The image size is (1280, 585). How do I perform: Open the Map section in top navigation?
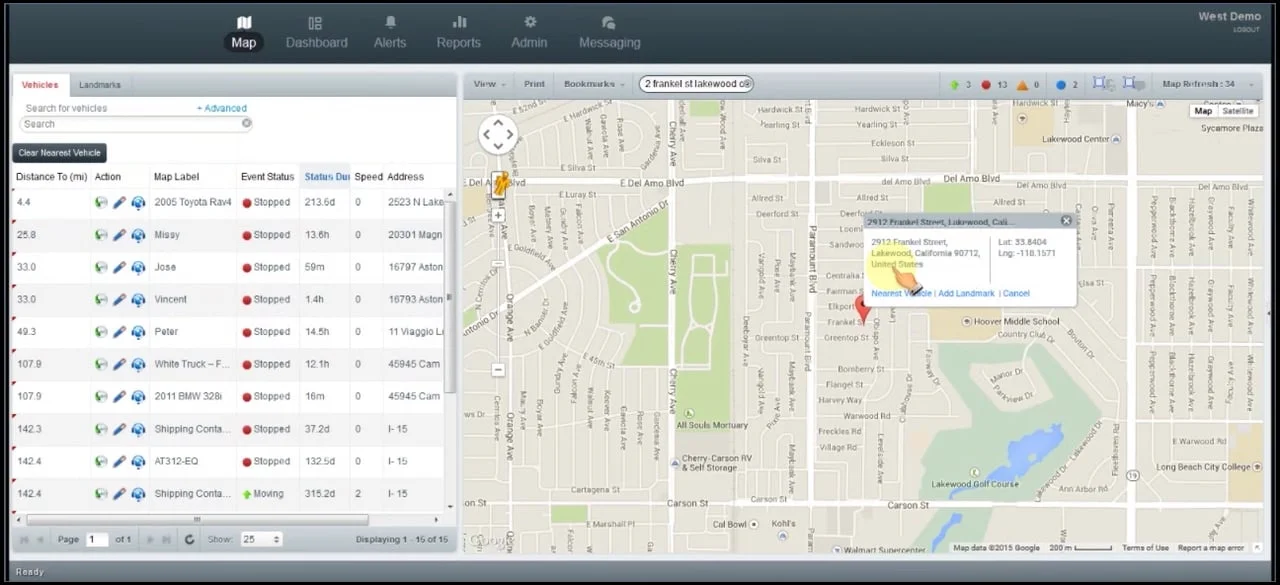tap(244, 33)
